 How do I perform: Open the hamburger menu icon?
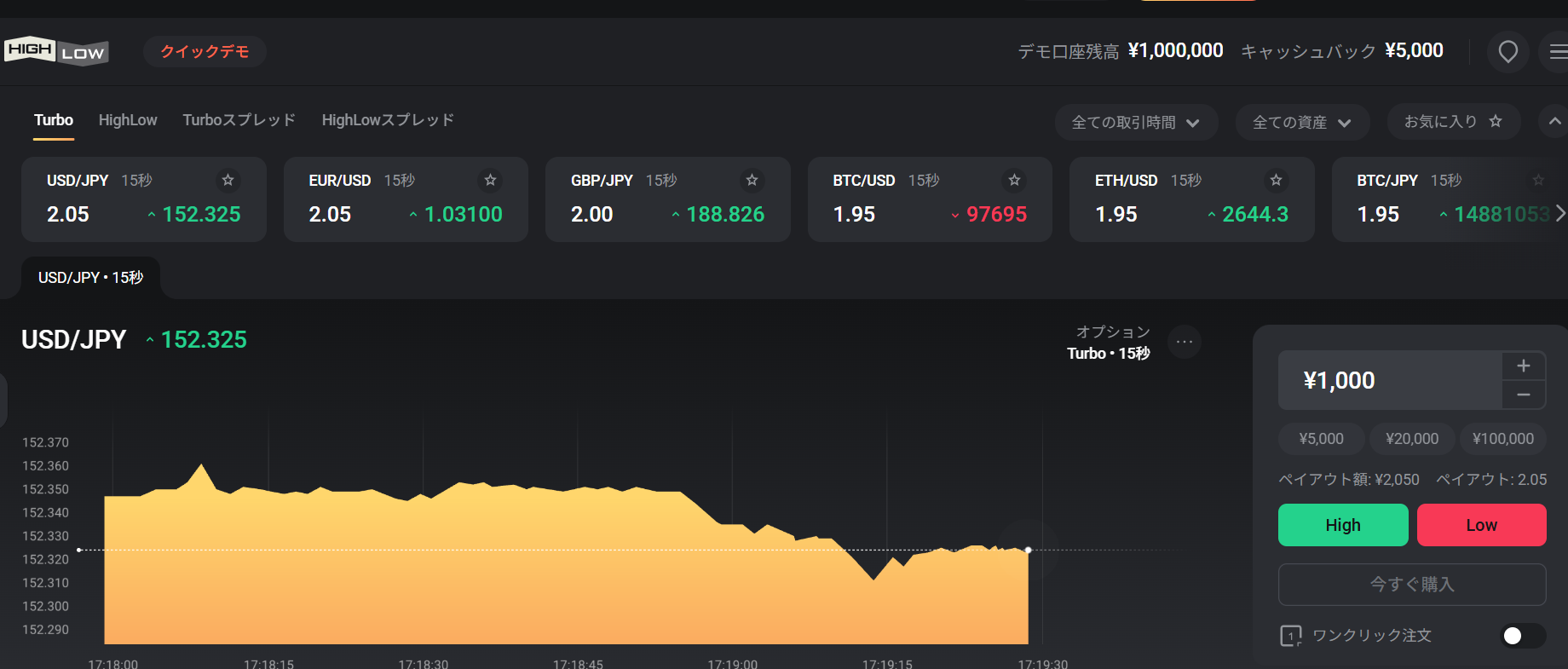[1558, 52]
